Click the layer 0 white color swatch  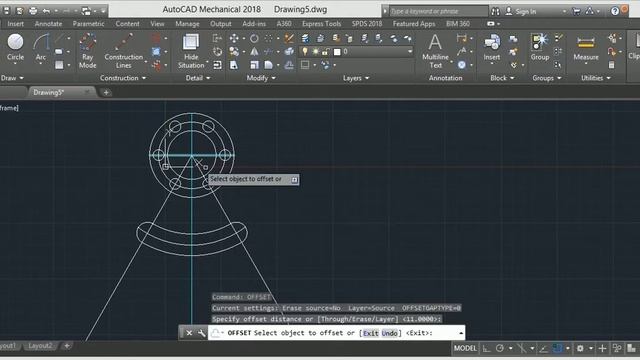coord(337,52)
